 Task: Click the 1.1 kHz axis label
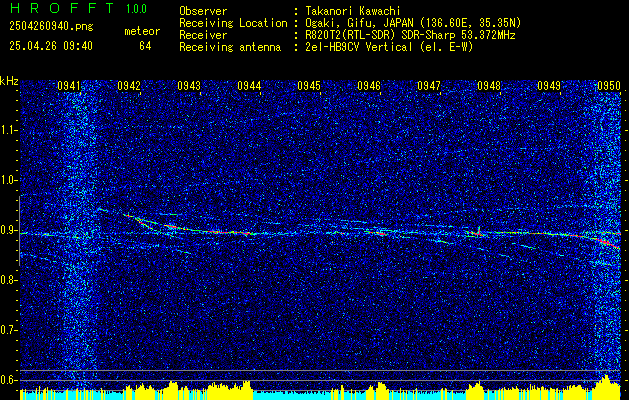[x=9, y=130]
